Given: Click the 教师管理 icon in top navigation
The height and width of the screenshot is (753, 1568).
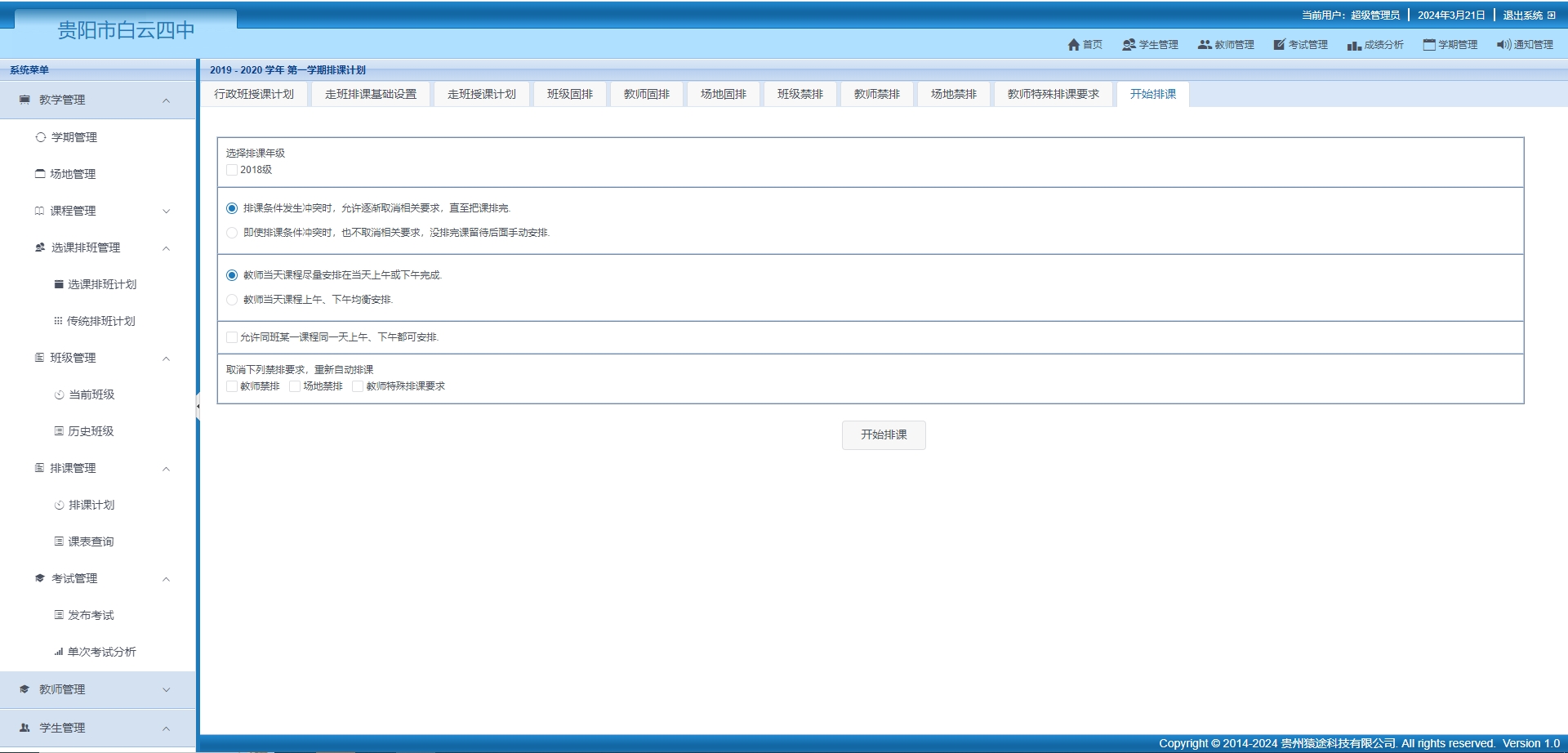Looking at the screenshot, I should [1205, 45].
